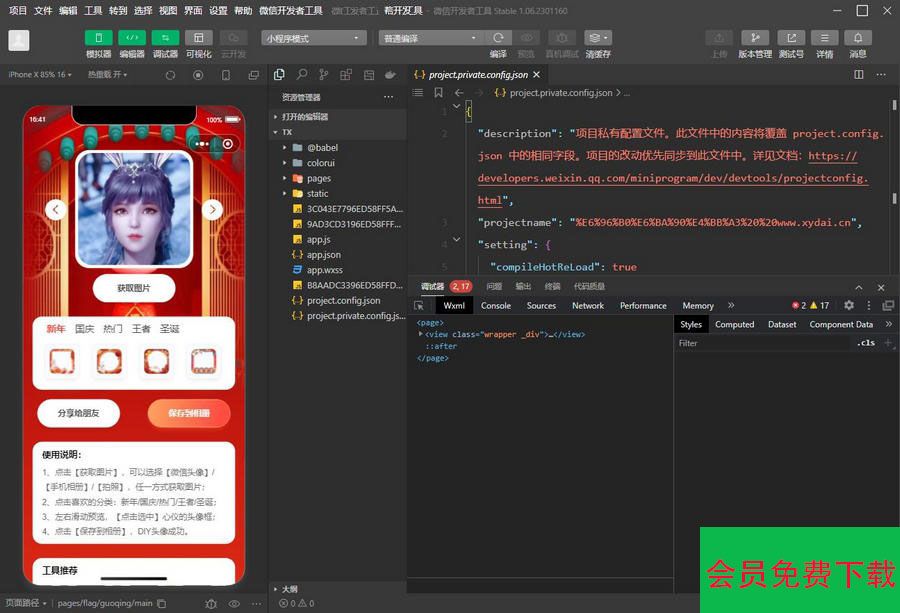Click the Filter styles input field
Viewport: 900px width, 613px height.
coord(761,343)
